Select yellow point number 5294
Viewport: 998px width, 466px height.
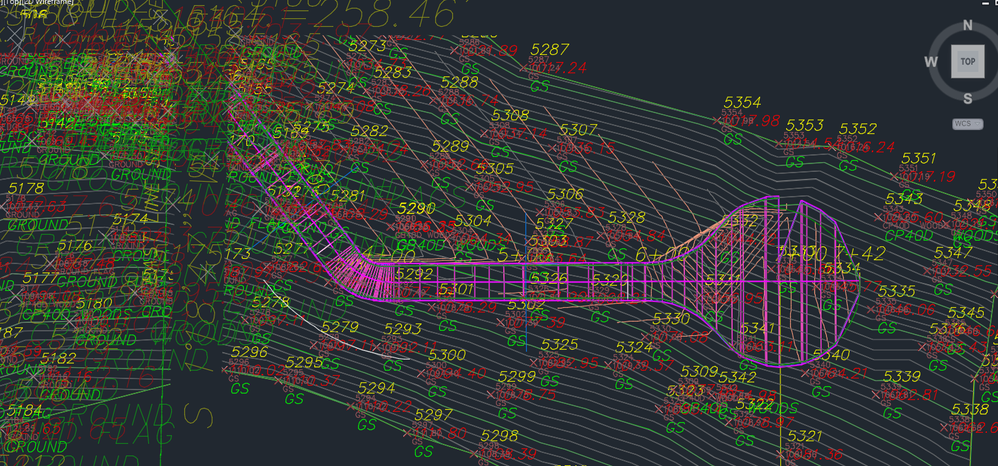[x=376, y=388]
